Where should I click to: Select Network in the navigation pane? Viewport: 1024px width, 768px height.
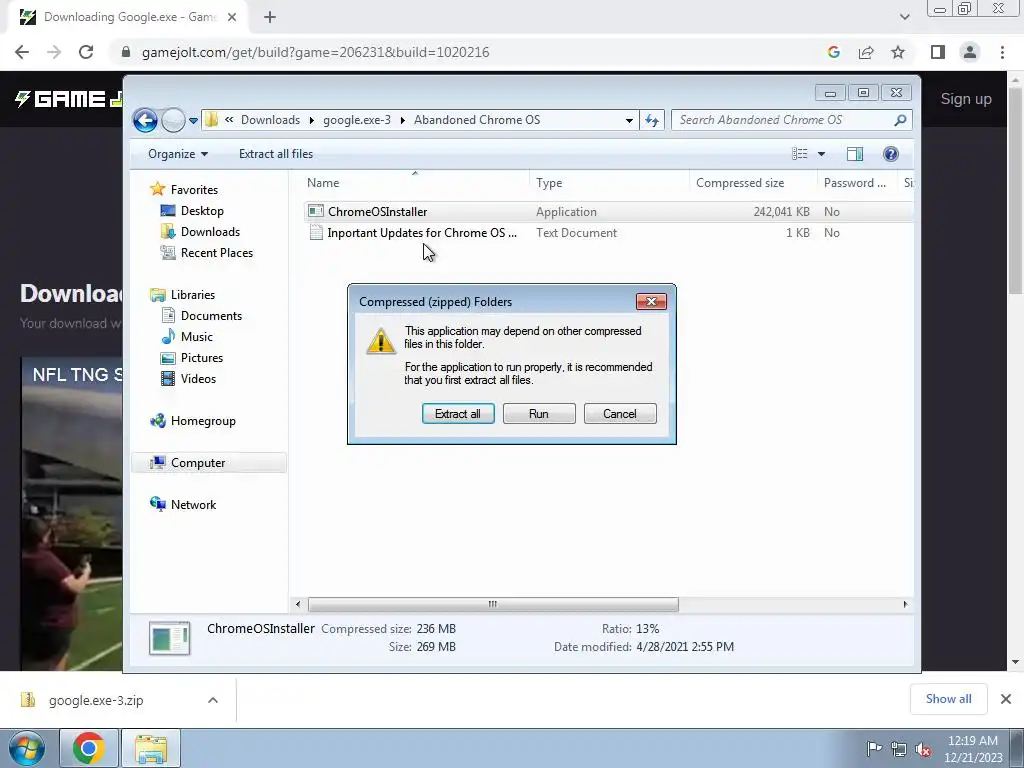click(x=193, y=504)
